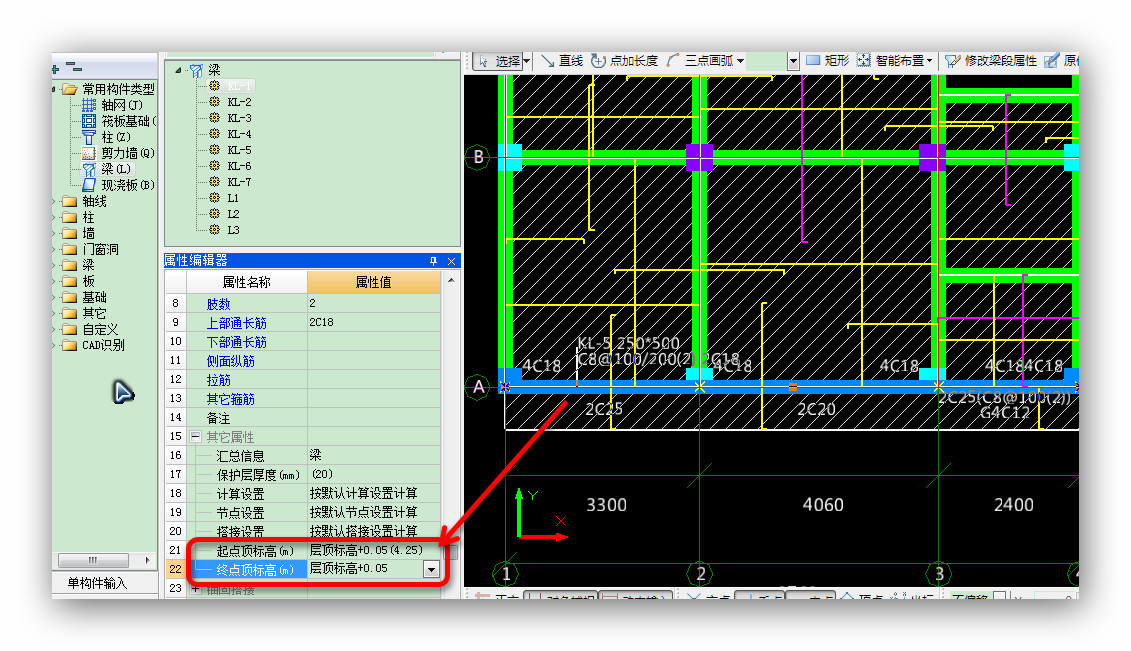Click the plus icon above the component tree

coord(56,68)
